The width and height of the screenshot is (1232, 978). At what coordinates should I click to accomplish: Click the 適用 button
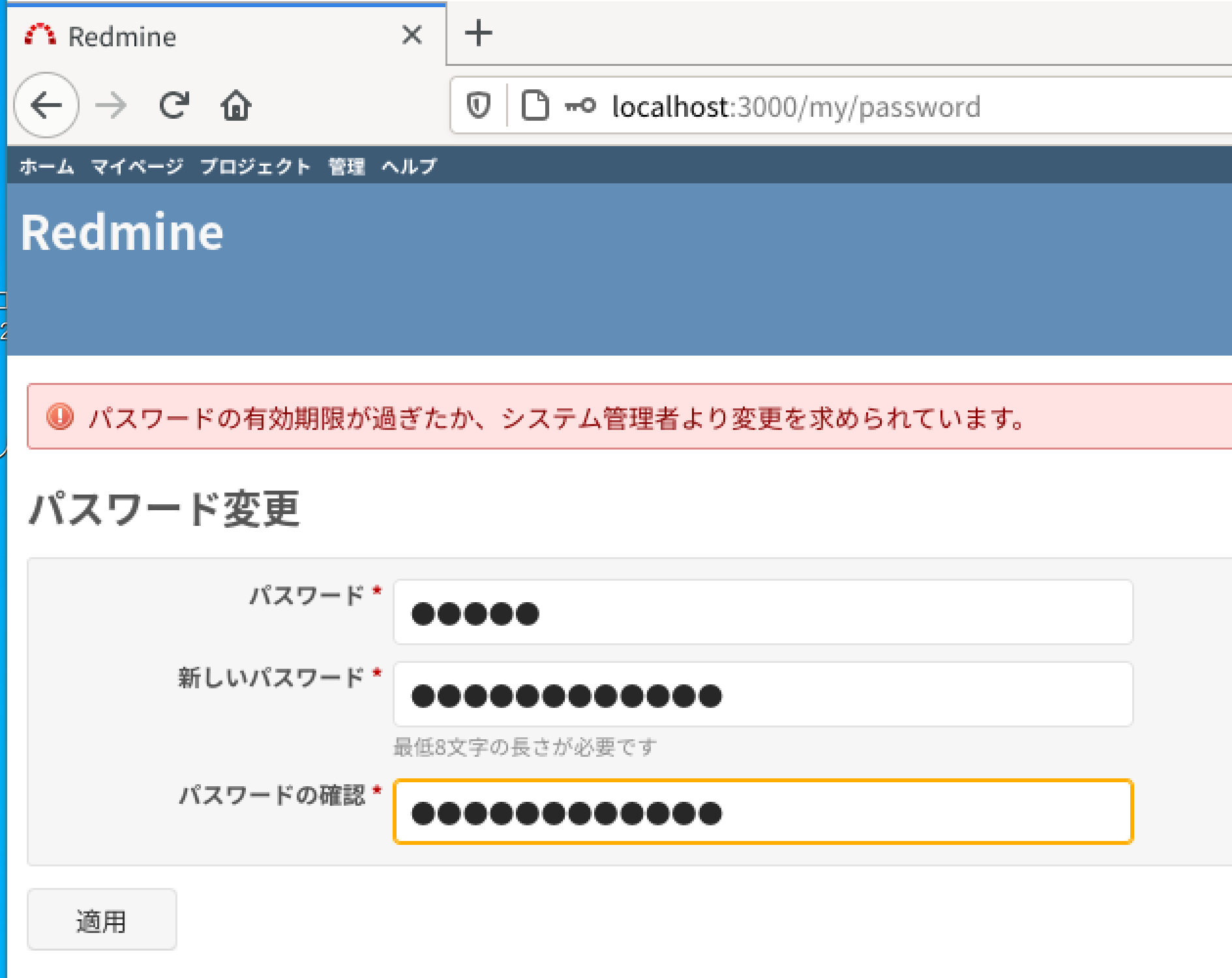pos(102,920)
